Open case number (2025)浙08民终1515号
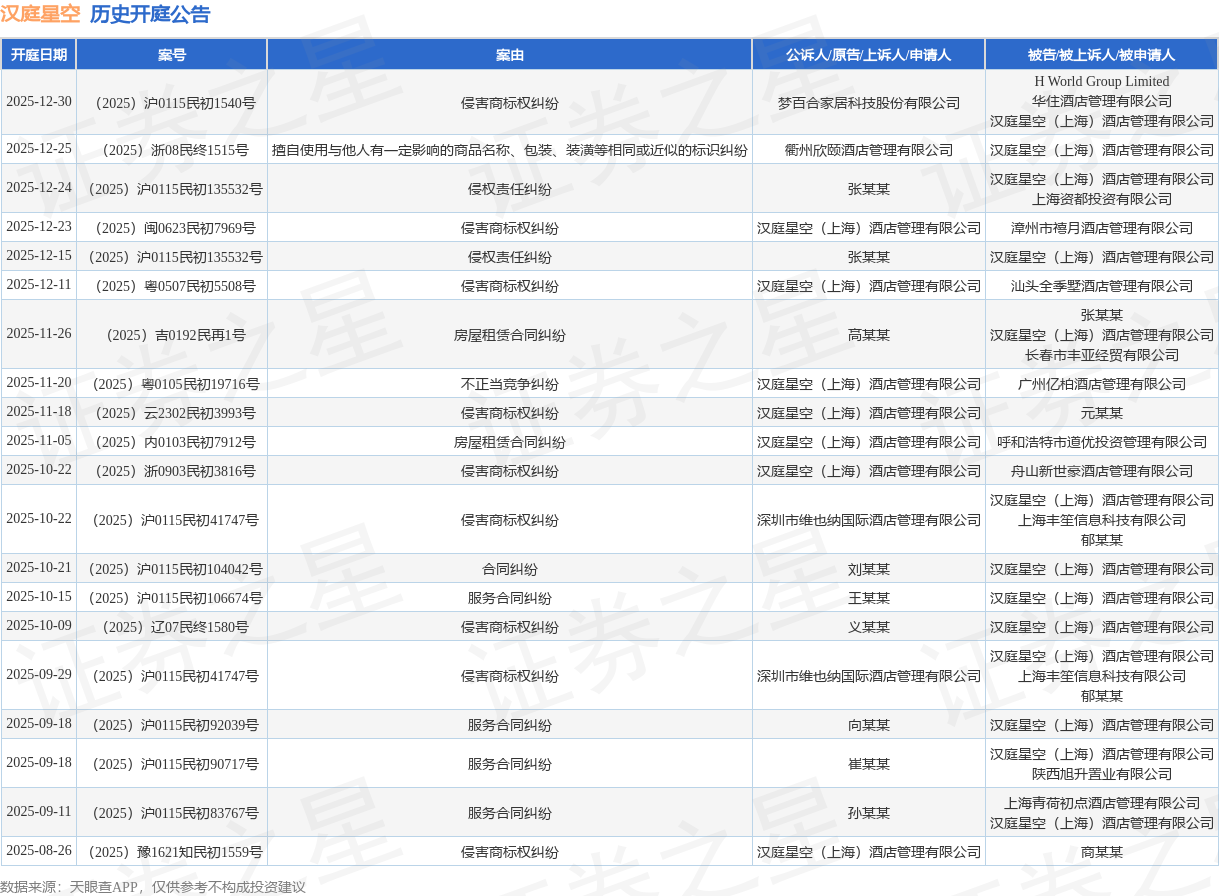The width and height of the screenshot is (1219, 896). point(172,150)
